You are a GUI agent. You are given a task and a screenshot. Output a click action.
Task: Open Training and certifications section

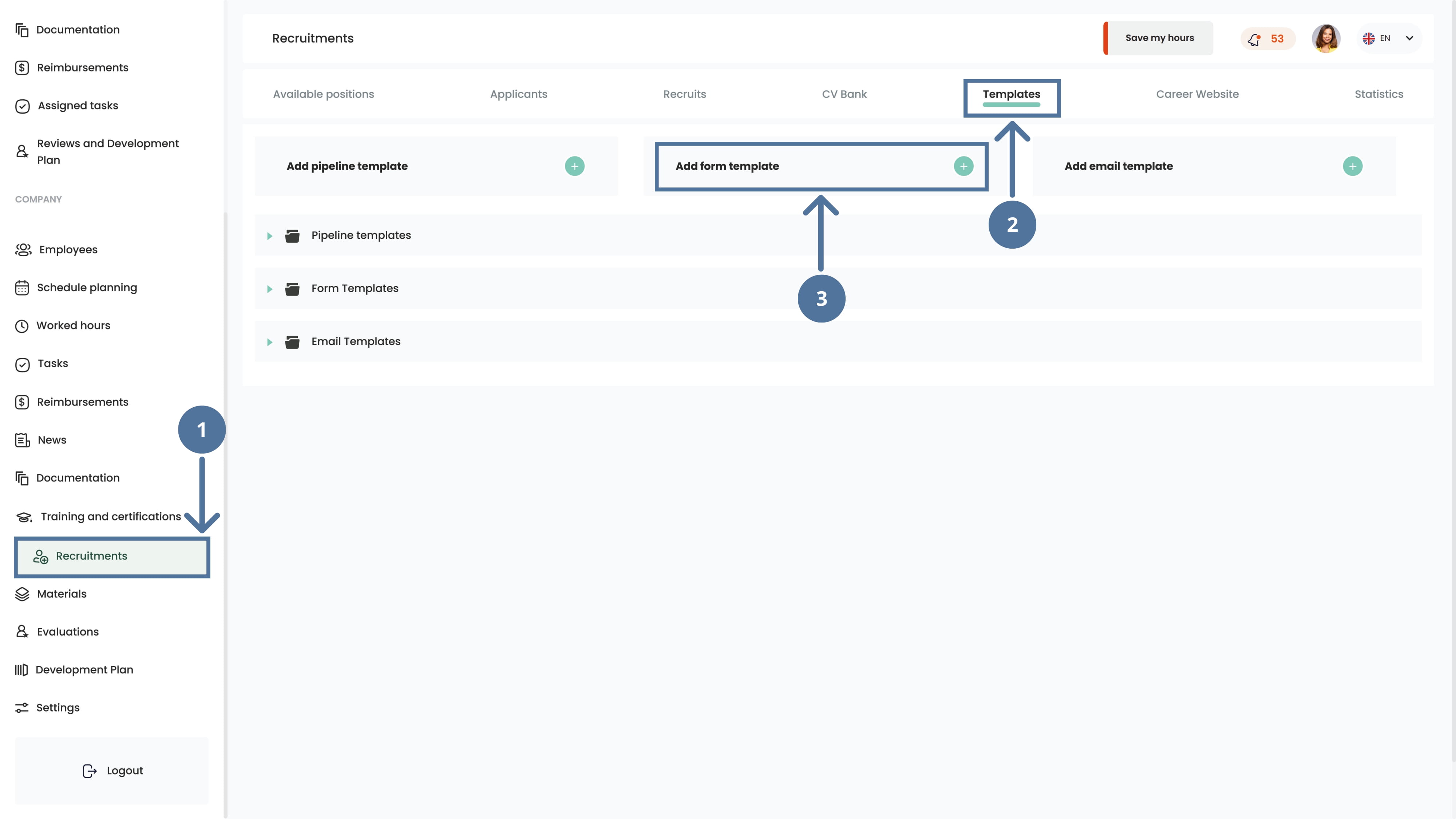point(110,517)
